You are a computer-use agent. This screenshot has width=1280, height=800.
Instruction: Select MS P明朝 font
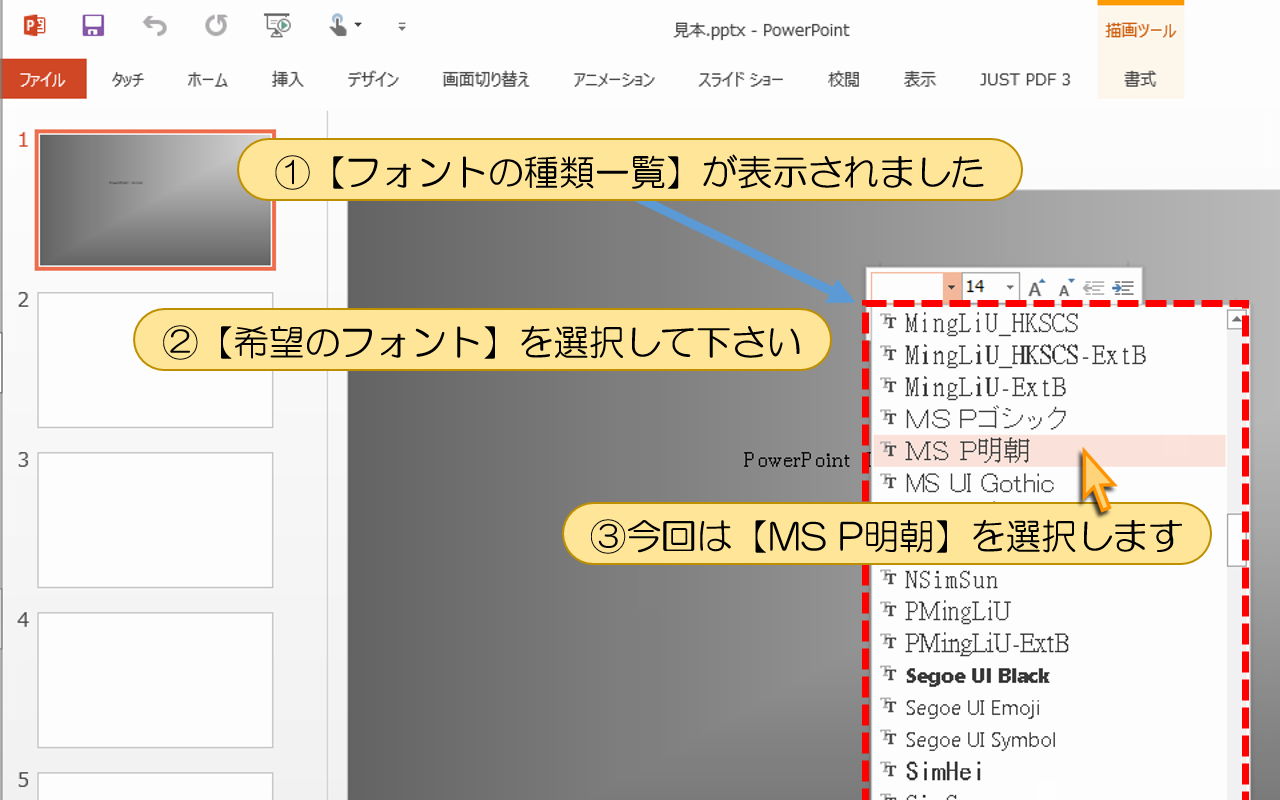click(x=1048, y=451)
